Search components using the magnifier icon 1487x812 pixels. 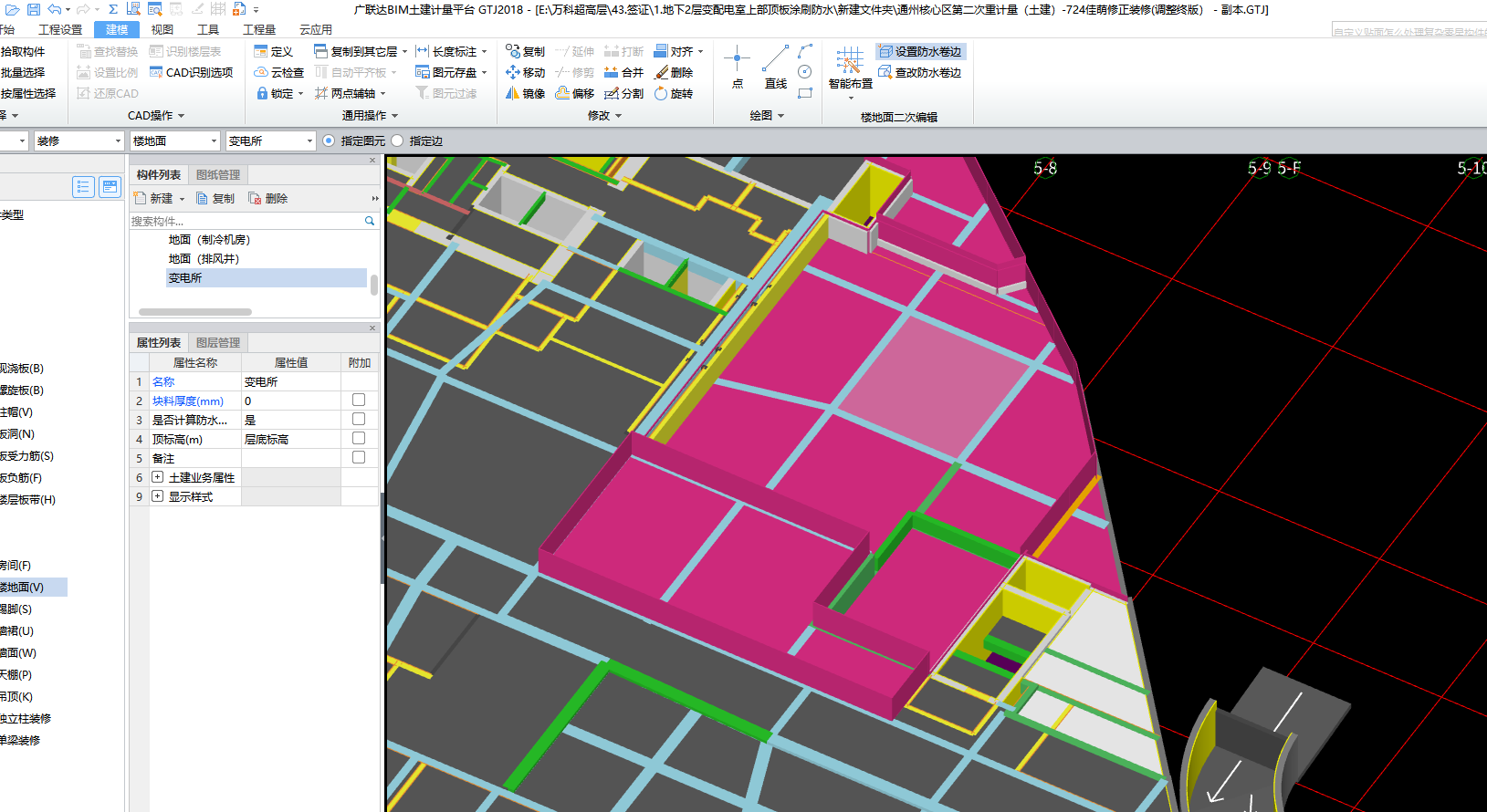tap(370, 221)
